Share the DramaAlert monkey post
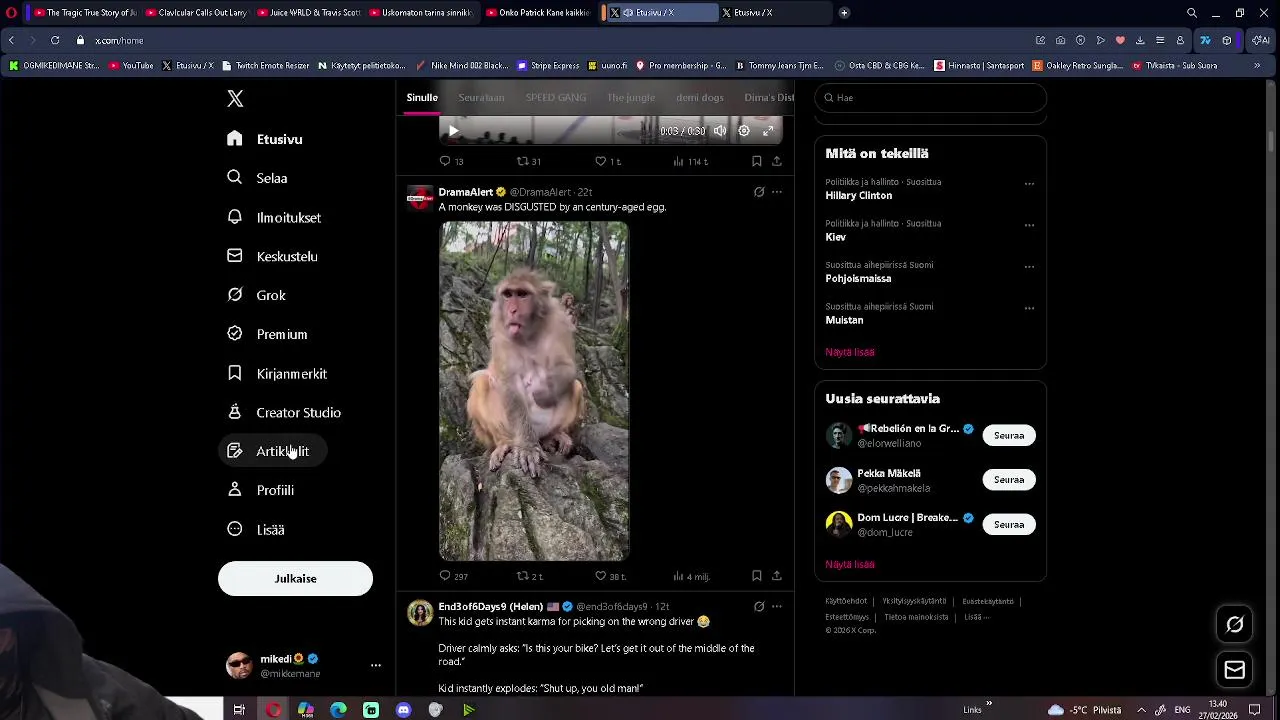This screenshot has width=1280, height=720. [776, 576]
